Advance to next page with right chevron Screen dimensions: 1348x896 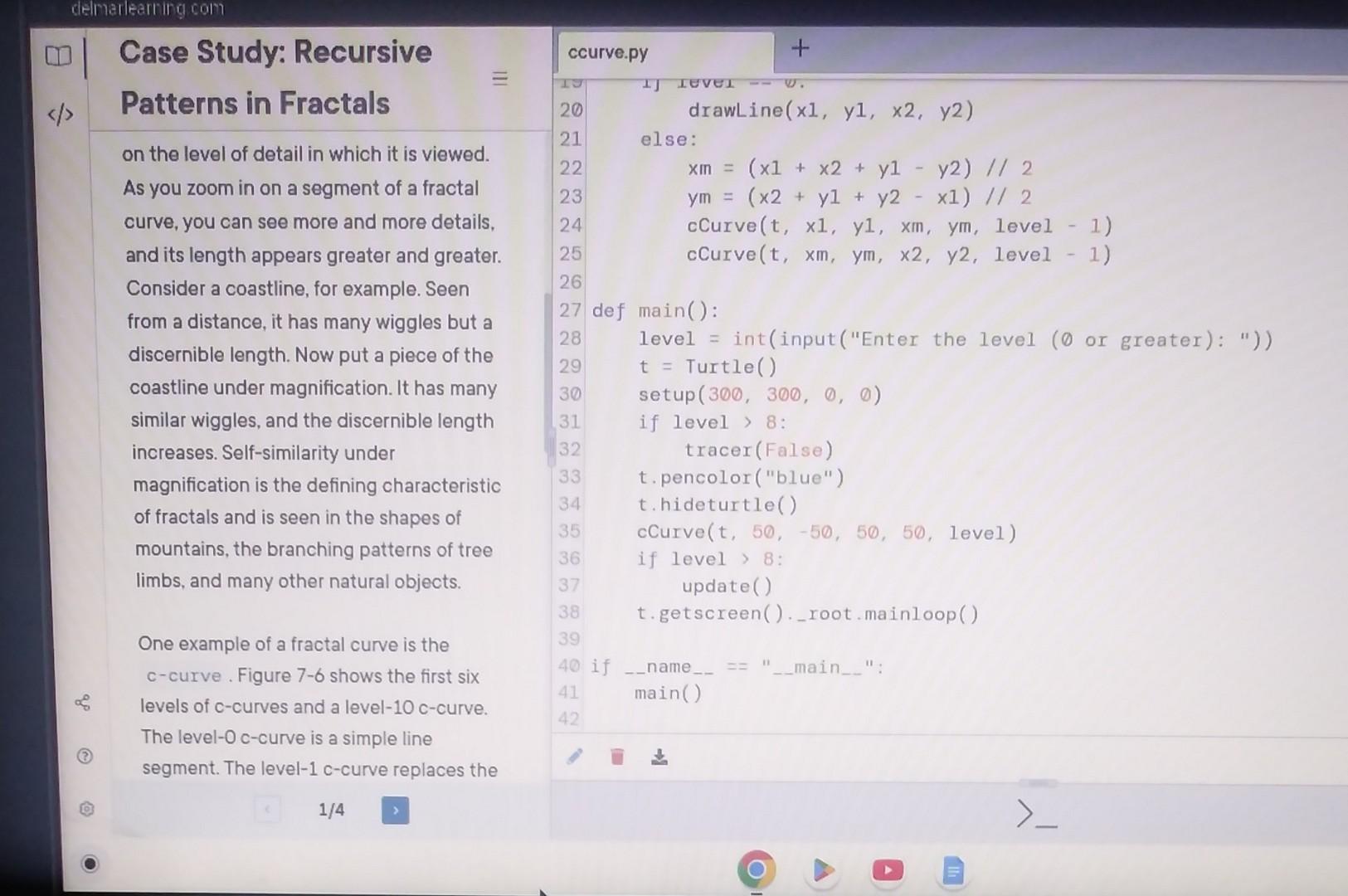pyautogui.click(x=396, y=811)
